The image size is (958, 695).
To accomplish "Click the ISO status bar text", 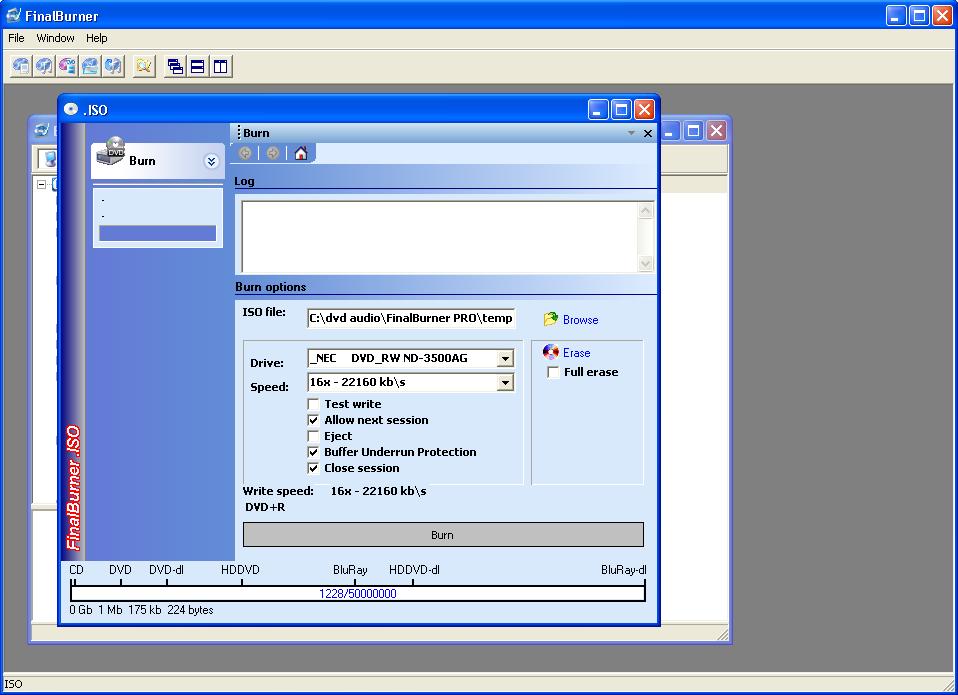I will [x=13, y=684].
